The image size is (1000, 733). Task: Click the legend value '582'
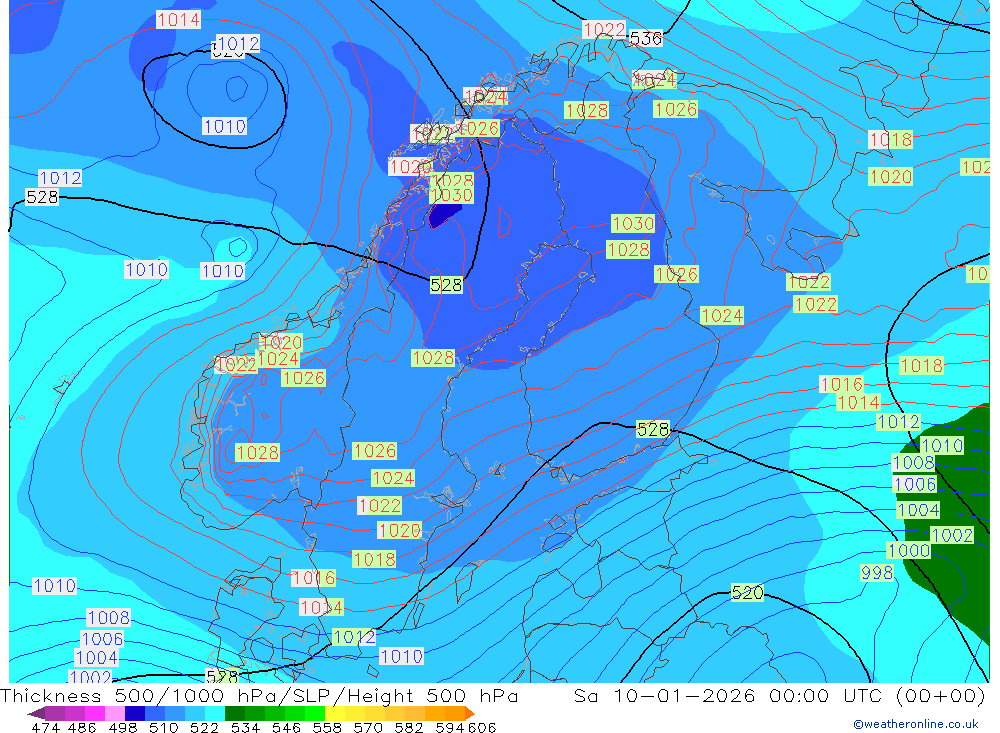(408, 727)
